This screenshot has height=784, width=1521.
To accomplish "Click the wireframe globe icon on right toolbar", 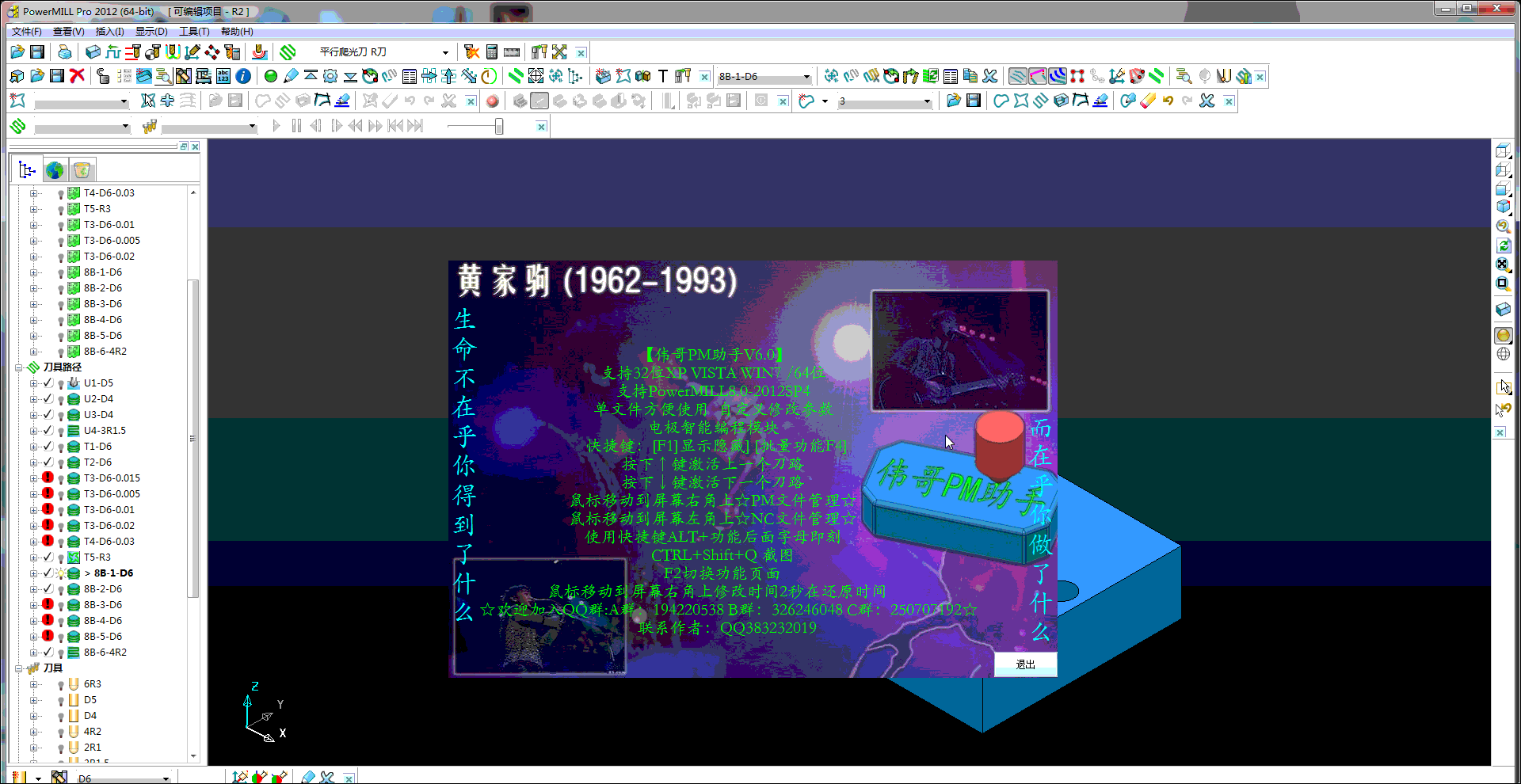I will click(x=1503, y=354).
